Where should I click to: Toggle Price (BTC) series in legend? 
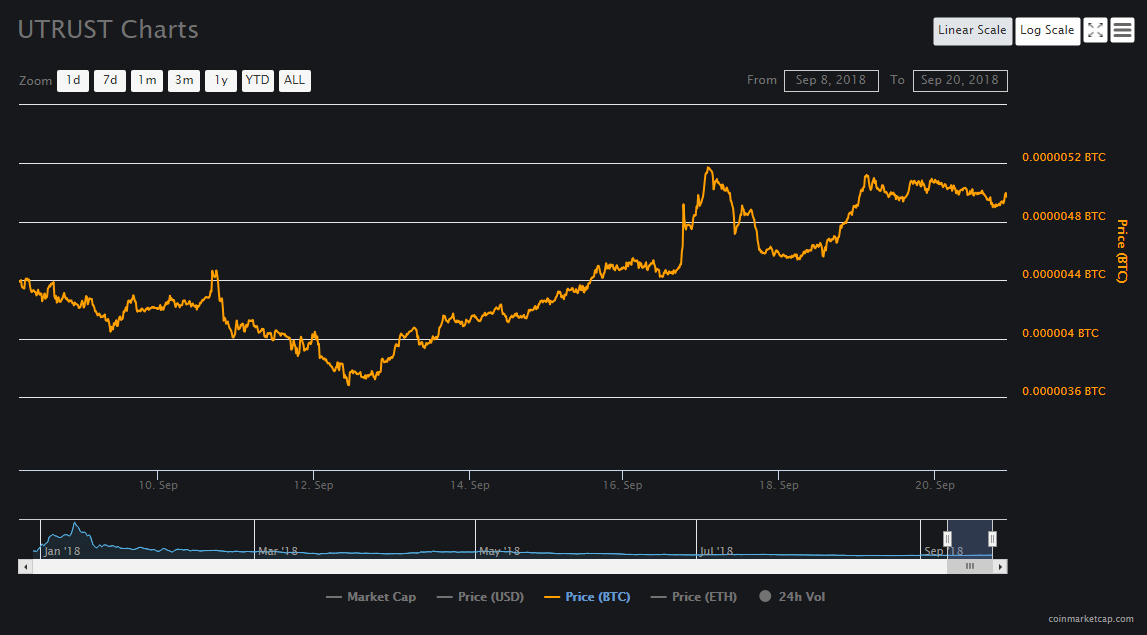pos(587,597)
